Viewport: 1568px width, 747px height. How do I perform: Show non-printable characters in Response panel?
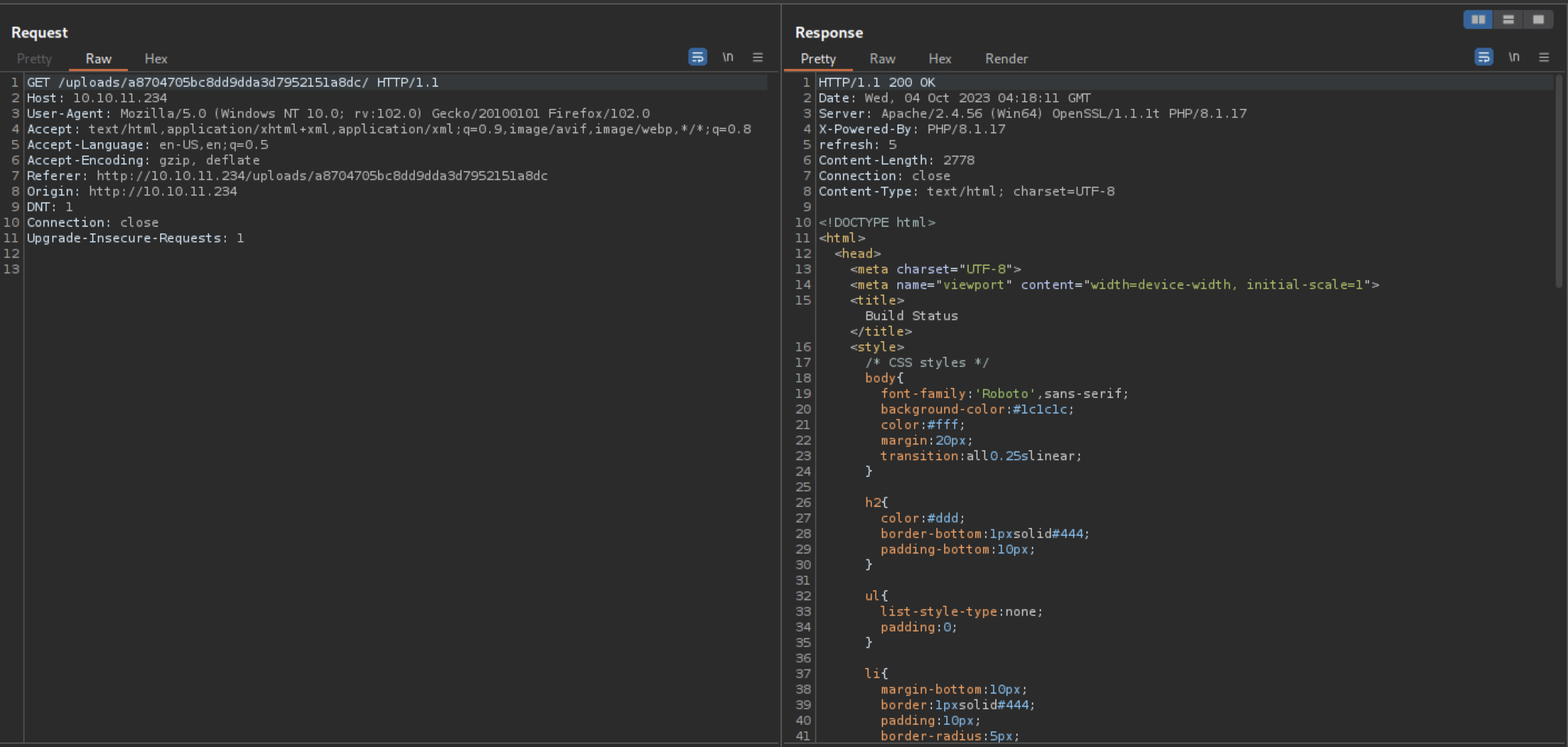(1514, 57)
